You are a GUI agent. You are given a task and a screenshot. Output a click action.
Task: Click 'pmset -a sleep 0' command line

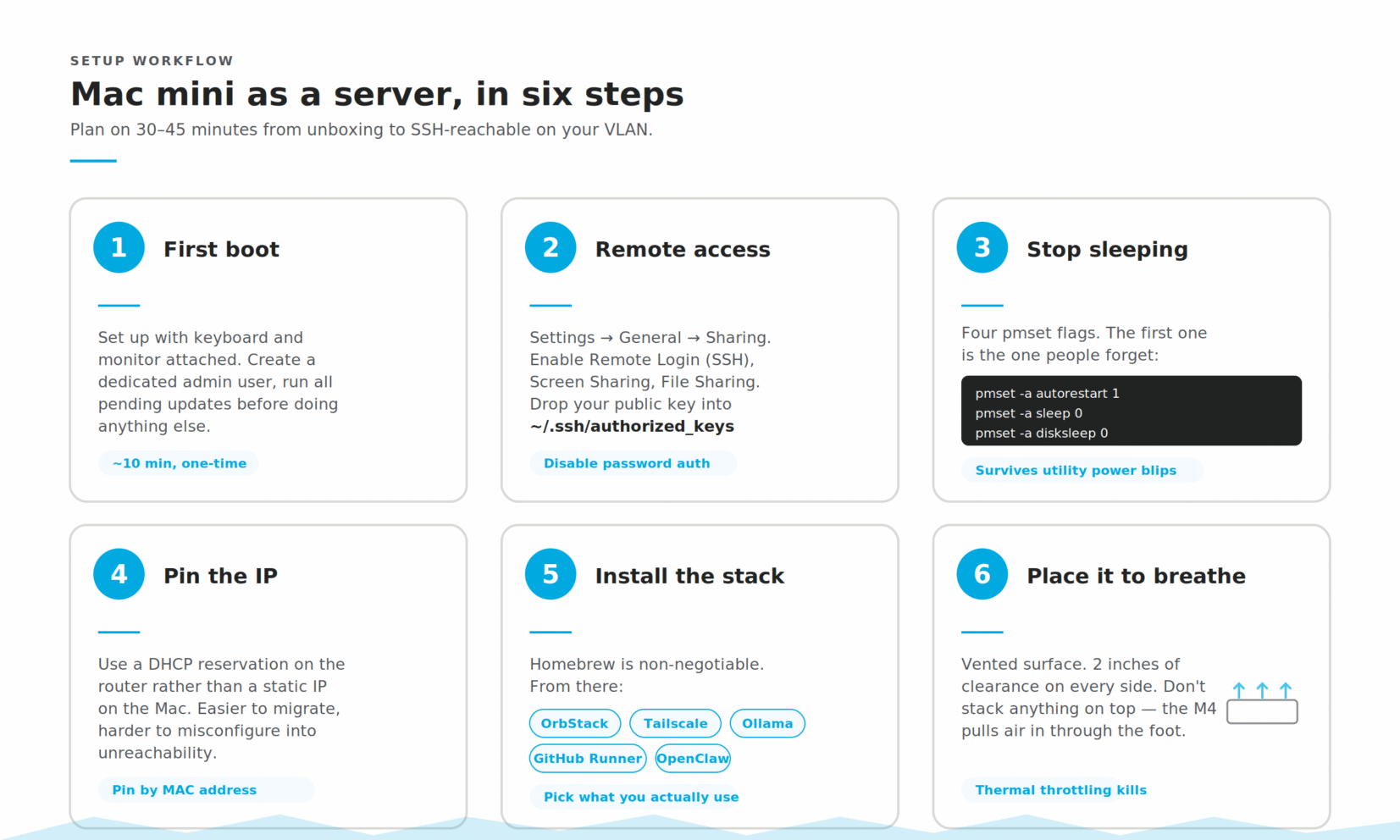click(1028, 413)
